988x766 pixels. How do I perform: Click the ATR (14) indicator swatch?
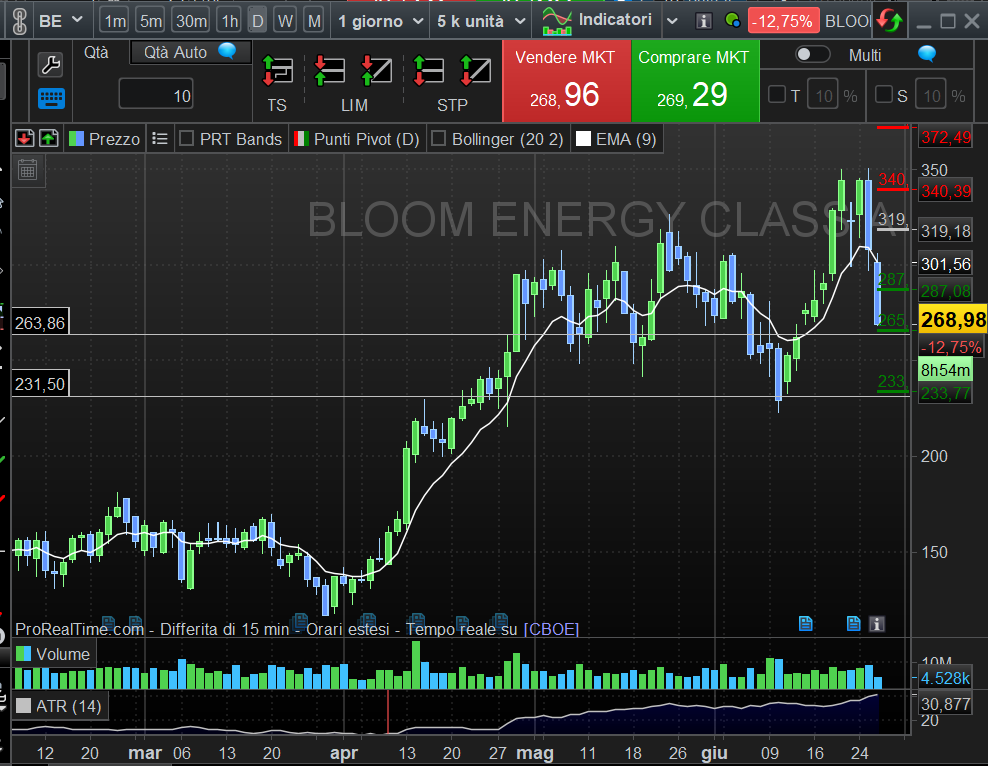(x=23, y=706)
